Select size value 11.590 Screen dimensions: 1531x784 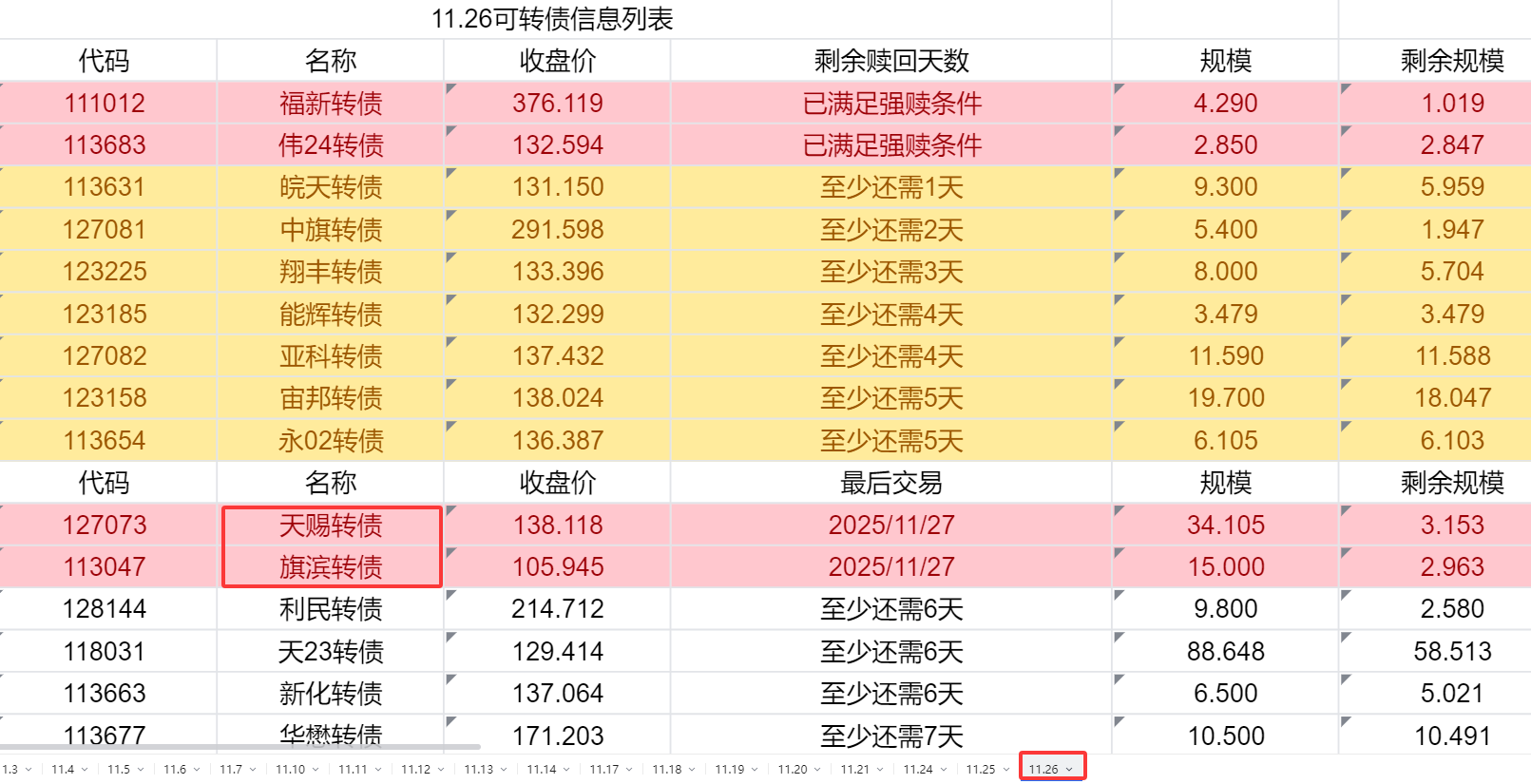coord(1226,355)
